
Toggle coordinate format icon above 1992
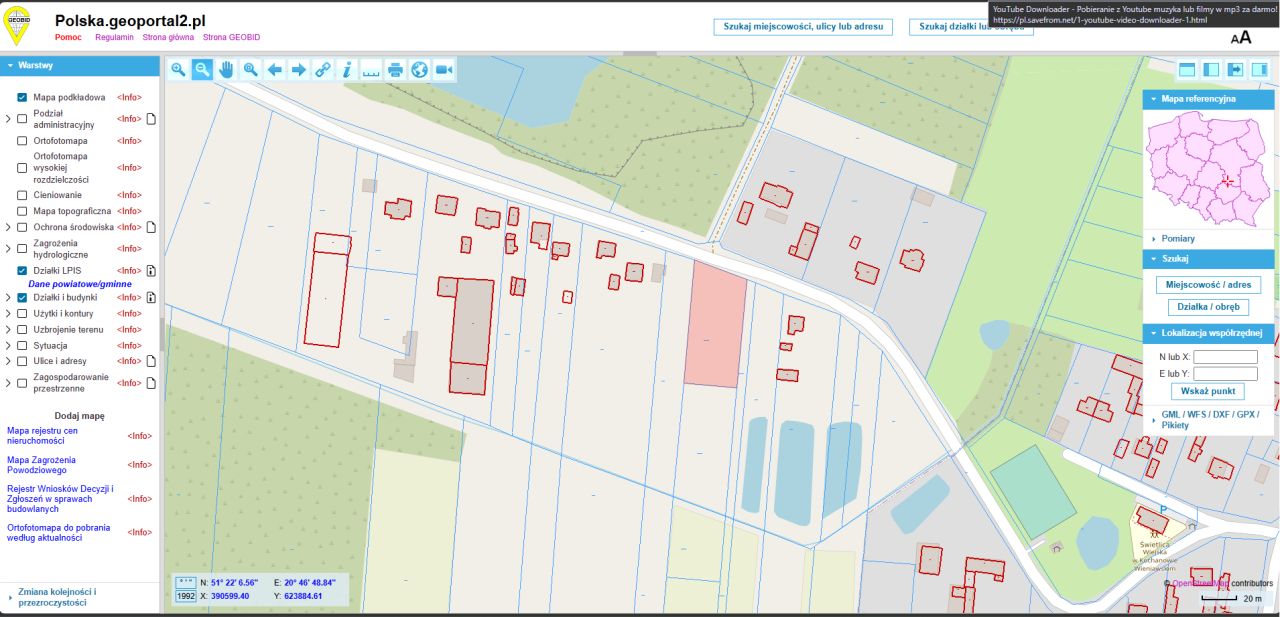click(x=186, y=582)
